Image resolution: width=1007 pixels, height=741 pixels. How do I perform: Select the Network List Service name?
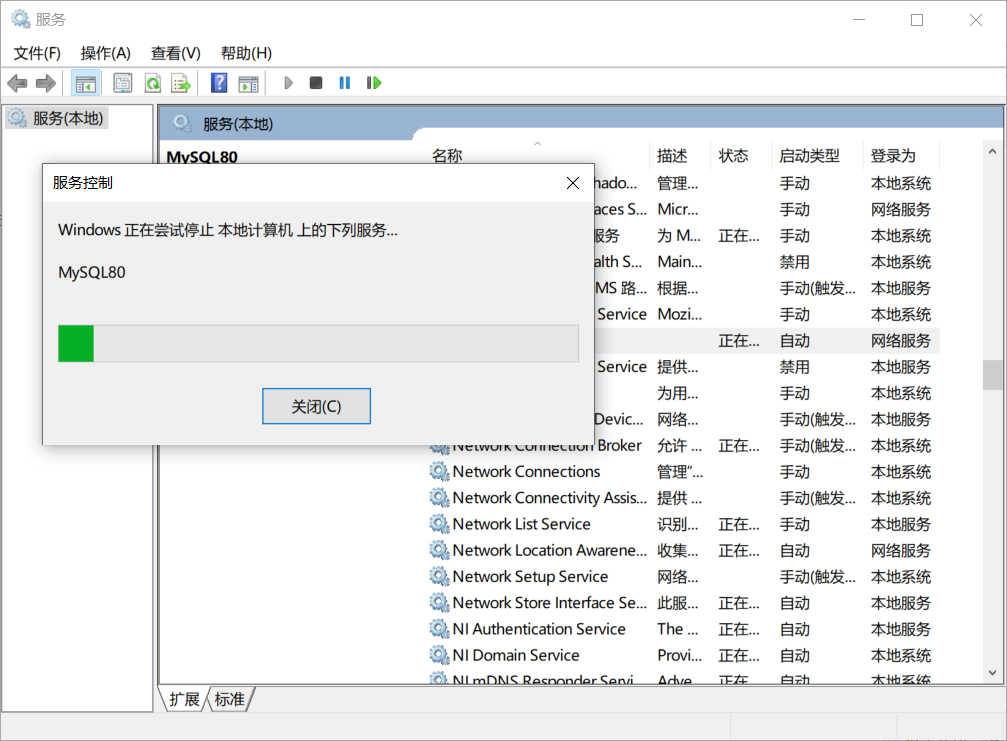click(521, 525)
